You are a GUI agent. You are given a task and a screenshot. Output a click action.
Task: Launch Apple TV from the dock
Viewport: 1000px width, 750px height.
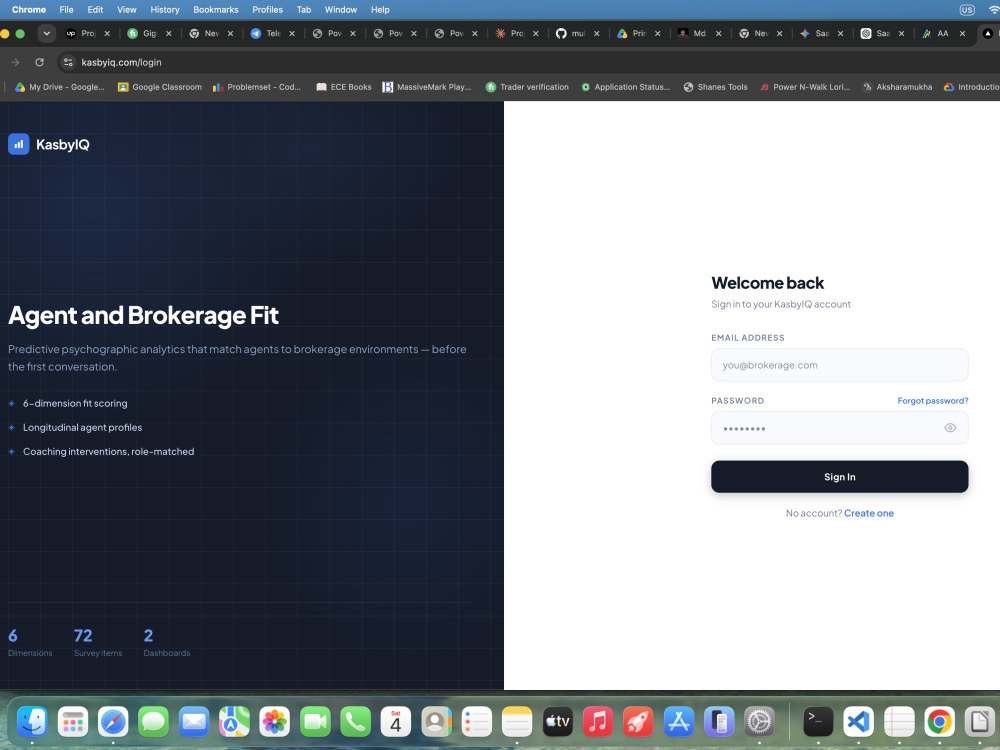coord(557,722)
